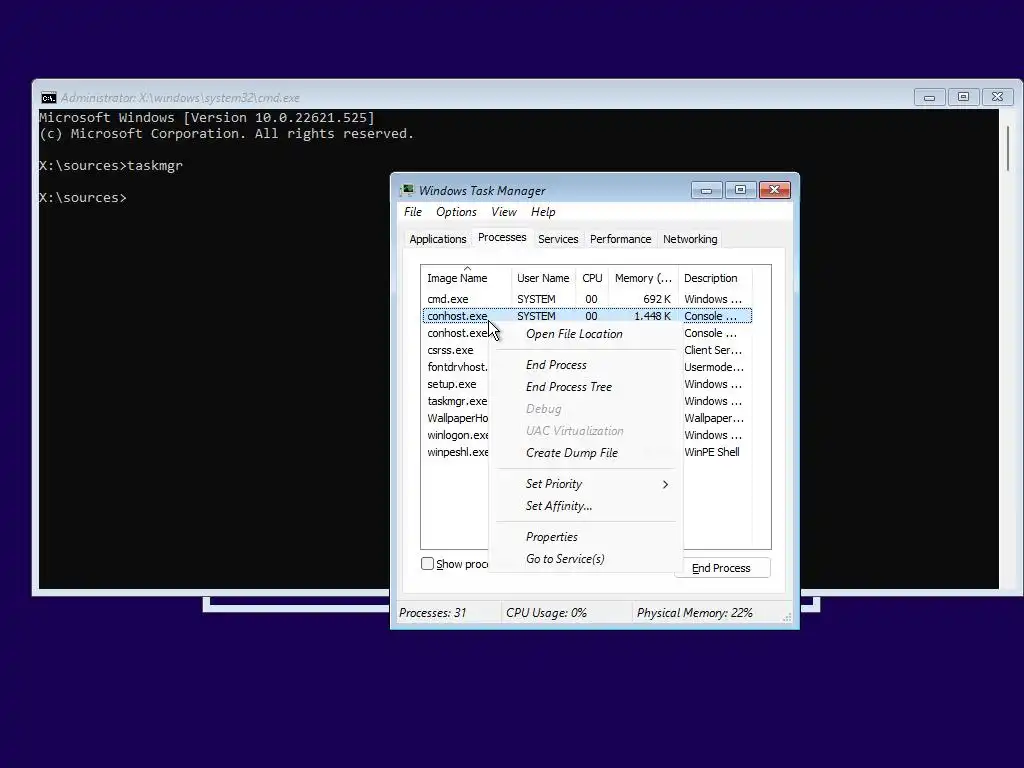
Task: Open the Options menu in Task Manager
Action: tap(456, 212)
